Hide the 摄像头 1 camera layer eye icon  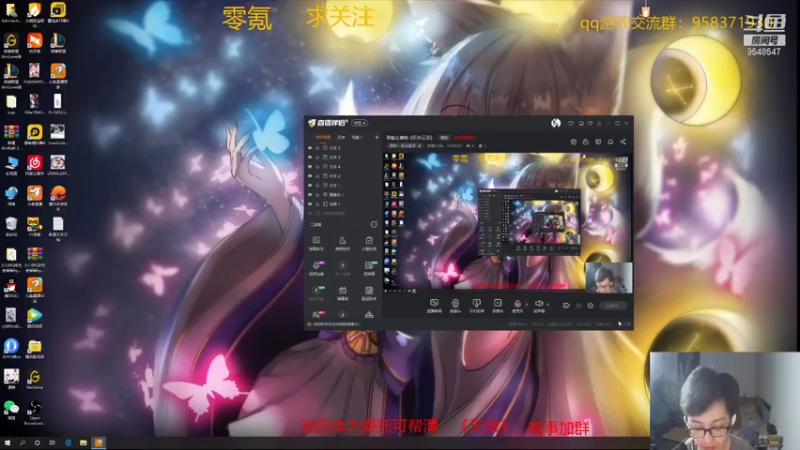tap(310, 194)
